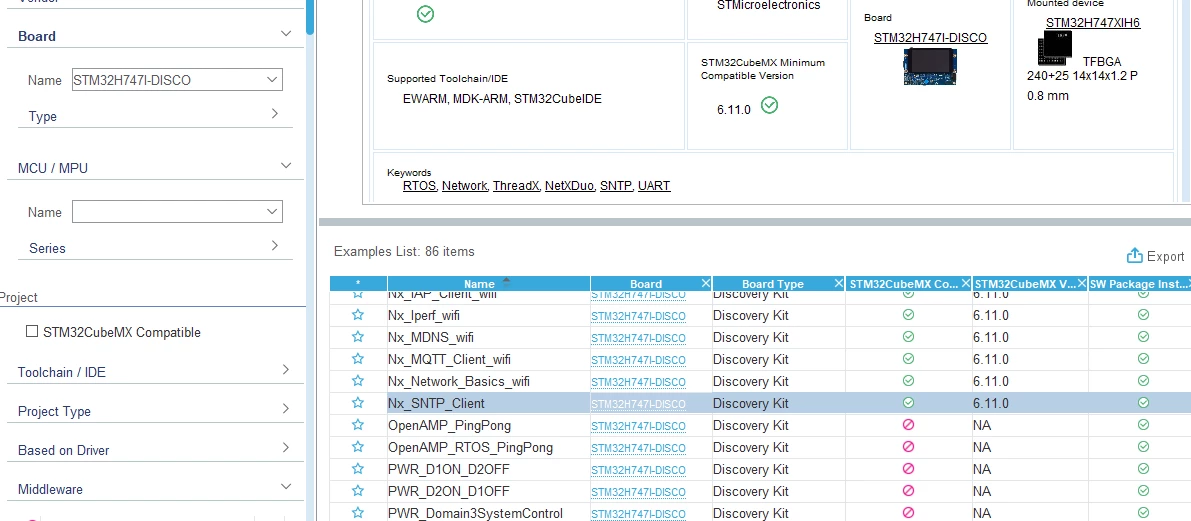Remove the STM32CubeMX V... column
Image resolution: width=1191 pixels, height=521 pixels.
(1082, 283)
